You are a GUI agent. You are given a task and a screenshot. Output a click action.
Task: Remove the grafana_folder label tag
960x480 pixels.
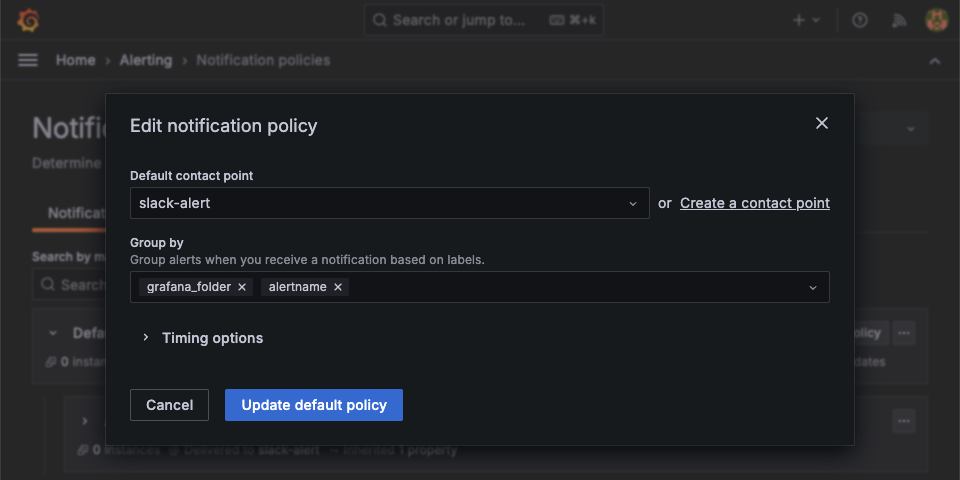tap(243, 287)
